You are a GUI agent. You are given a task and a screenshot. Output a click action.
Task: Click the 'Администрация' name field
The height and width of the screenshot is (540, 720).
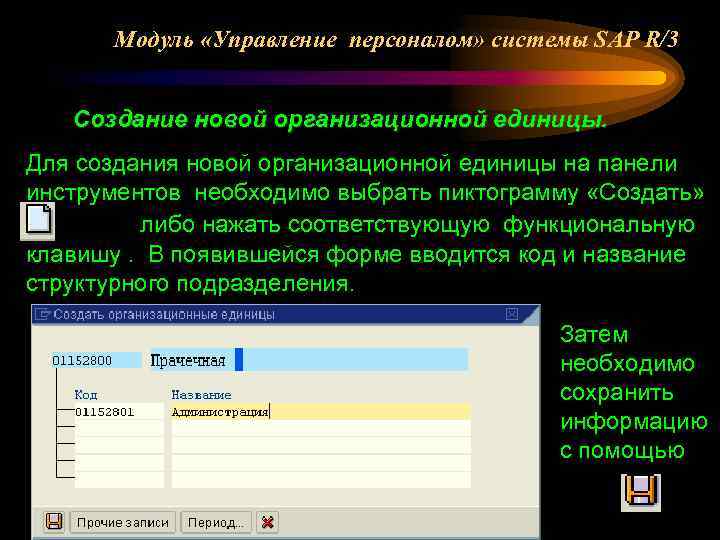click(x=321, y=412)
